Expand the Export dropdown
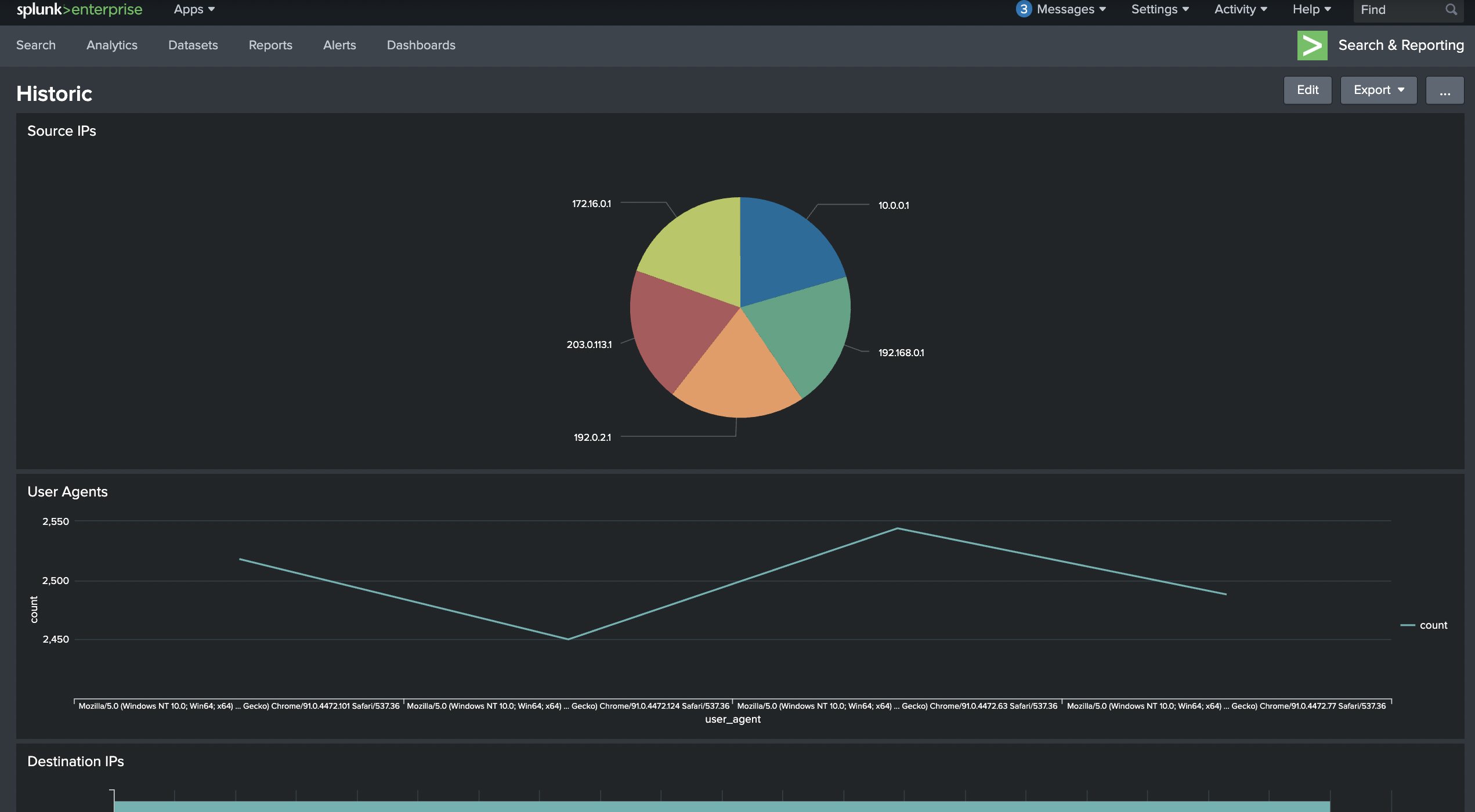 point(1378,90)
